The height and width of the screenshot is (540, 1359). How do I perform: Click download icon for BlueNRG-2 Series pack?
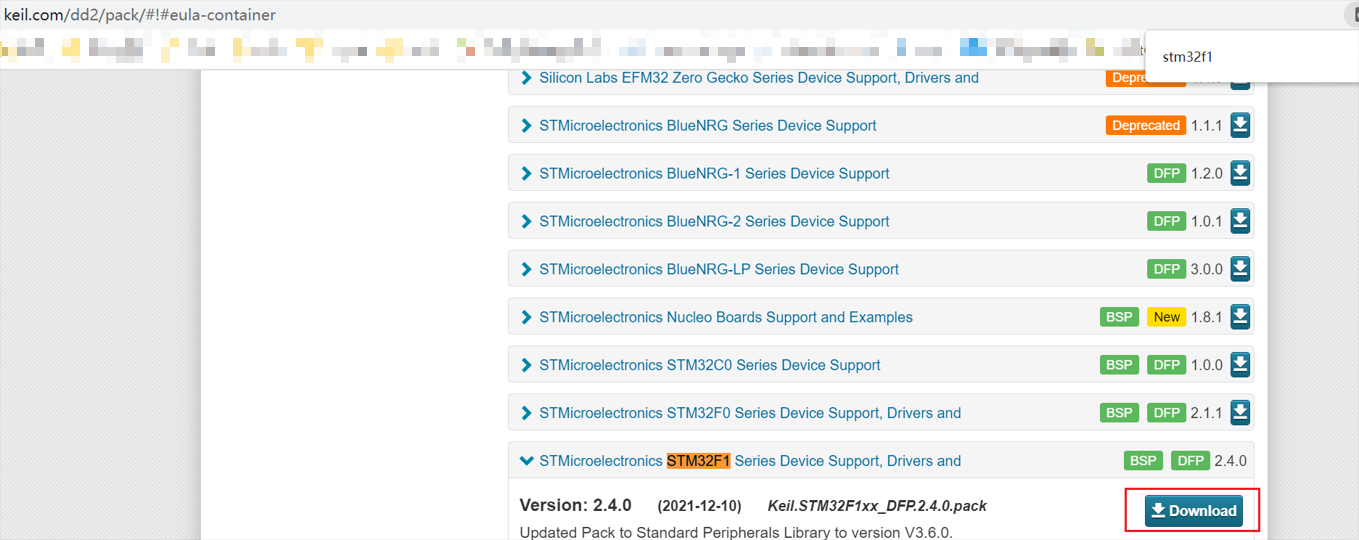point(1240,221)
